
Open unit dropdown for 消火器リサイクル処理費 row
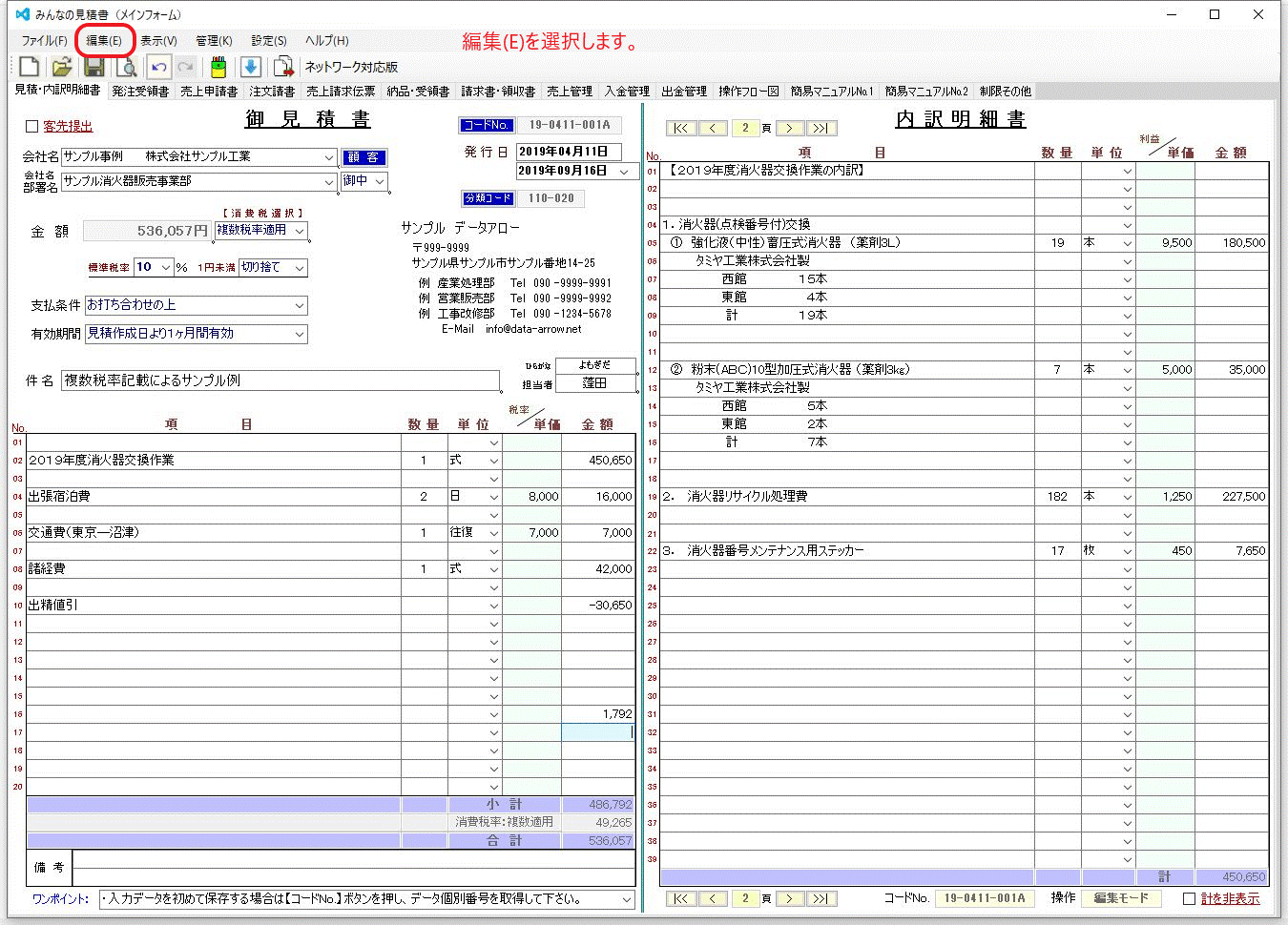(x=1127, y=497)
